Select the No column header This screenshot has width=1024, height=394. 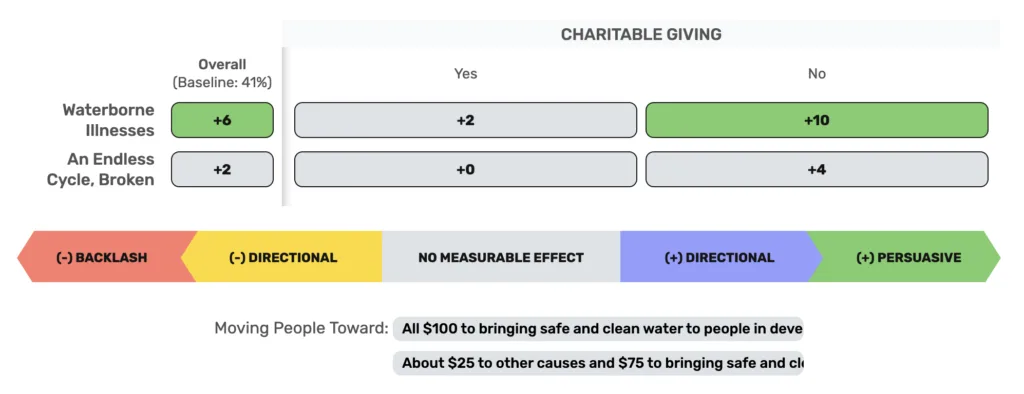coord(816,74)
